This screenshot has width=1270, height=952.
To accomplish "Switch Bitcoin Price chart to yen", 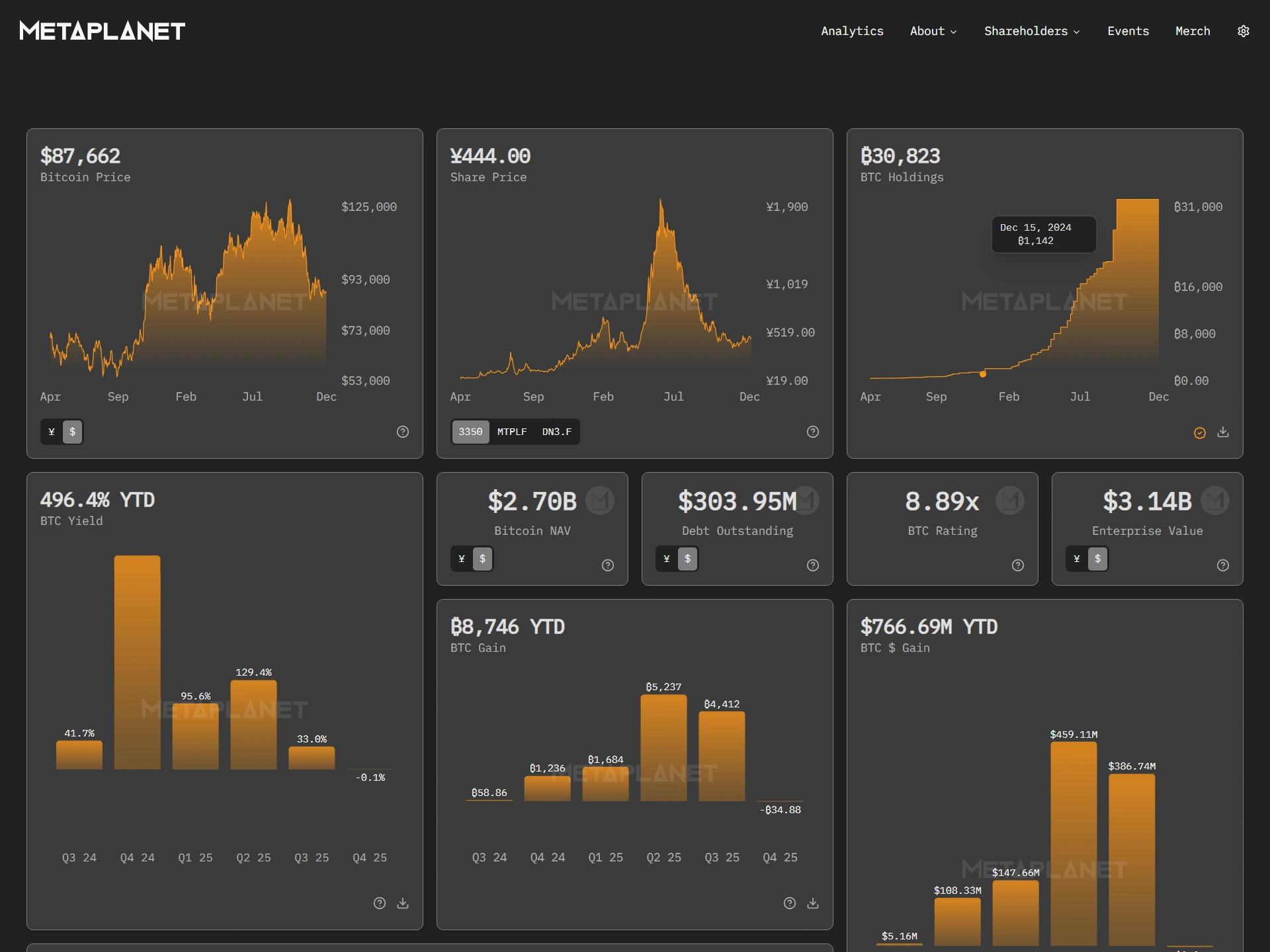I will click(x=52, y=432).
